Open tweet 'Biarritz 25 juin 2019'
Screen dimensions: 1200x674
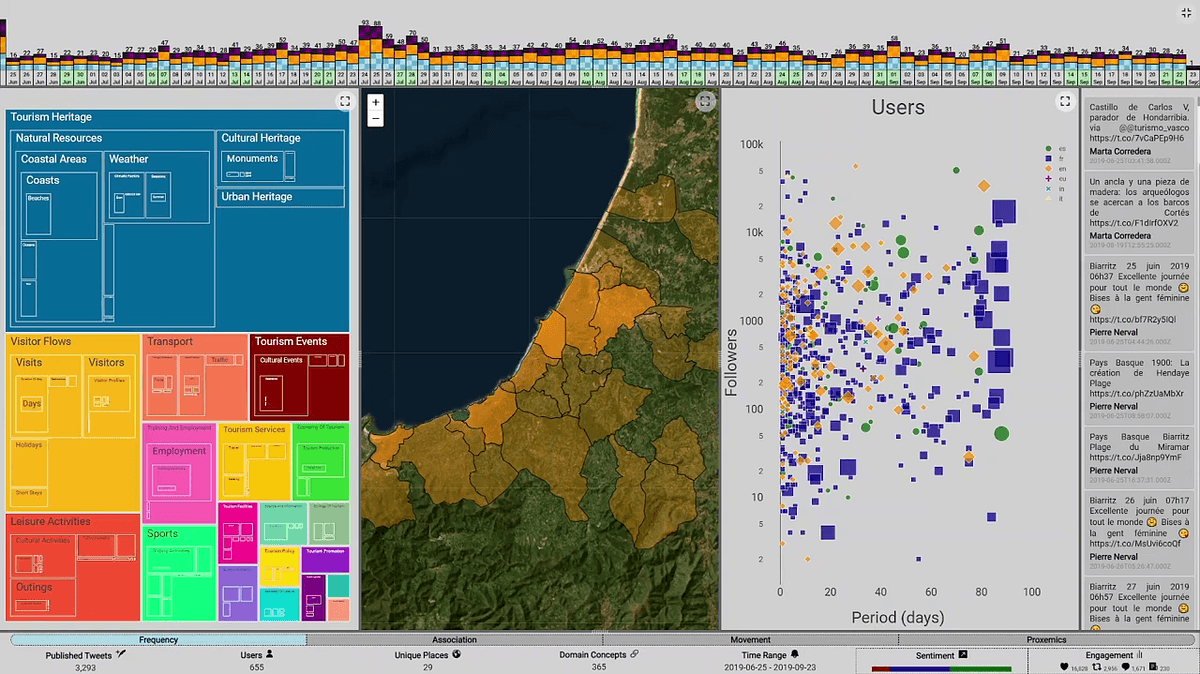point(1140,302)
